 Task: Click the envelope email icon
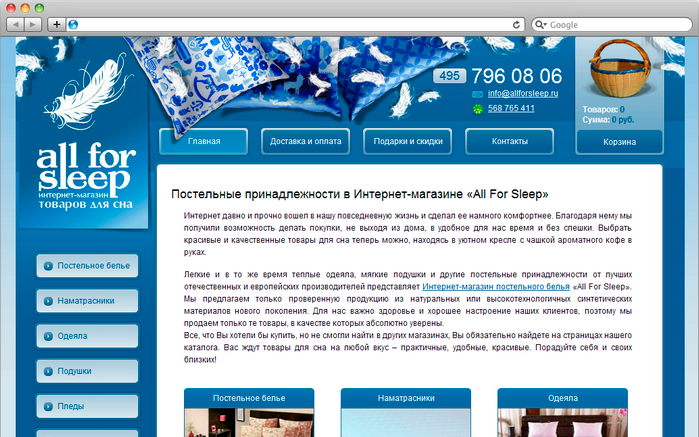477,94
